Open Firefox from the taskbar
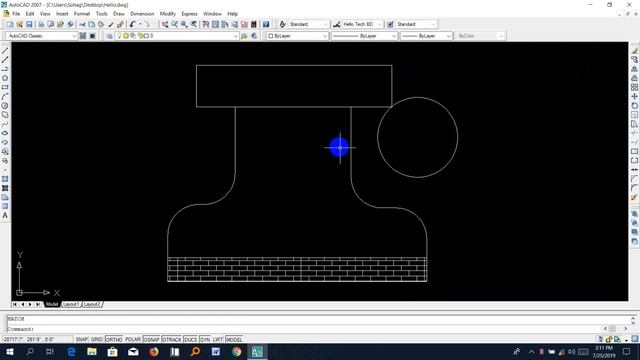 click(x=154, y=351)
